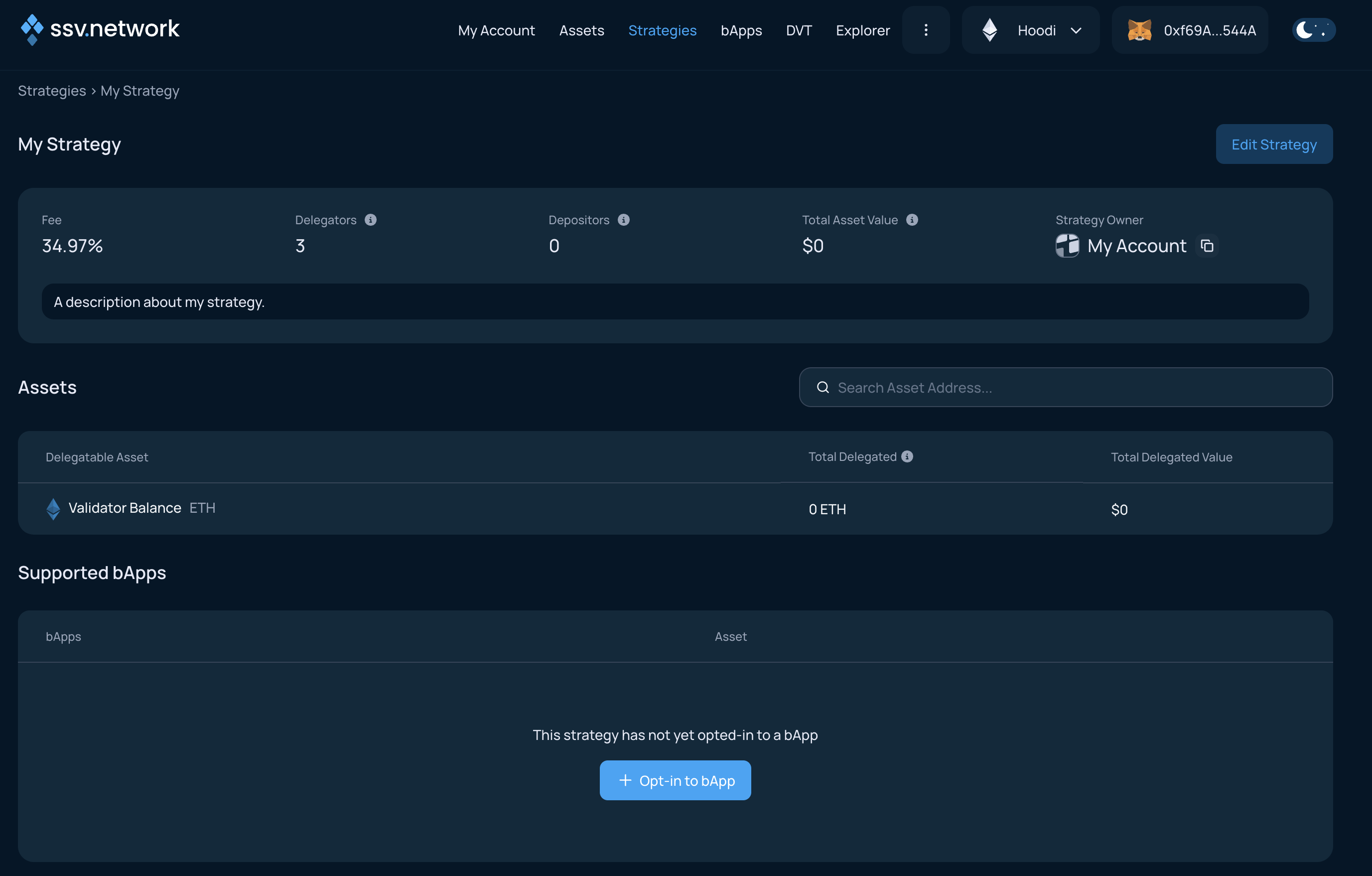Click the Ethereum network icon
The image size is (1372, 876).
pos(990,30)
